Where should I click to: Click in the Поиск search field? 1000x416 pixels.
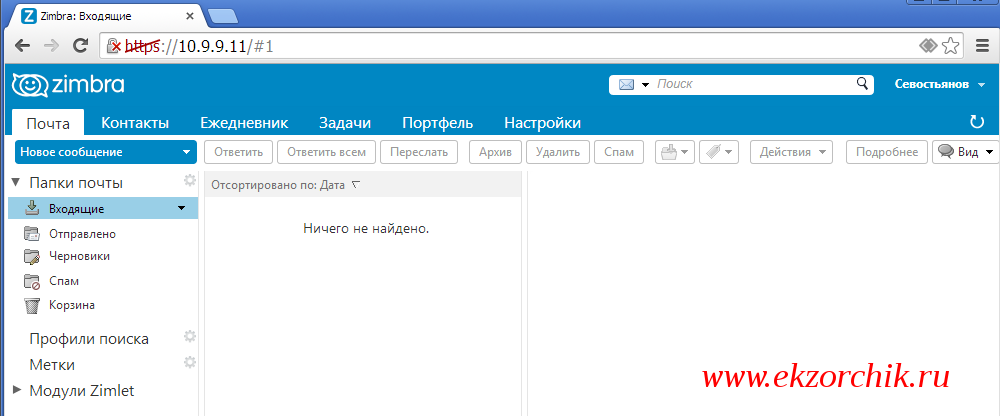(754, 84)
